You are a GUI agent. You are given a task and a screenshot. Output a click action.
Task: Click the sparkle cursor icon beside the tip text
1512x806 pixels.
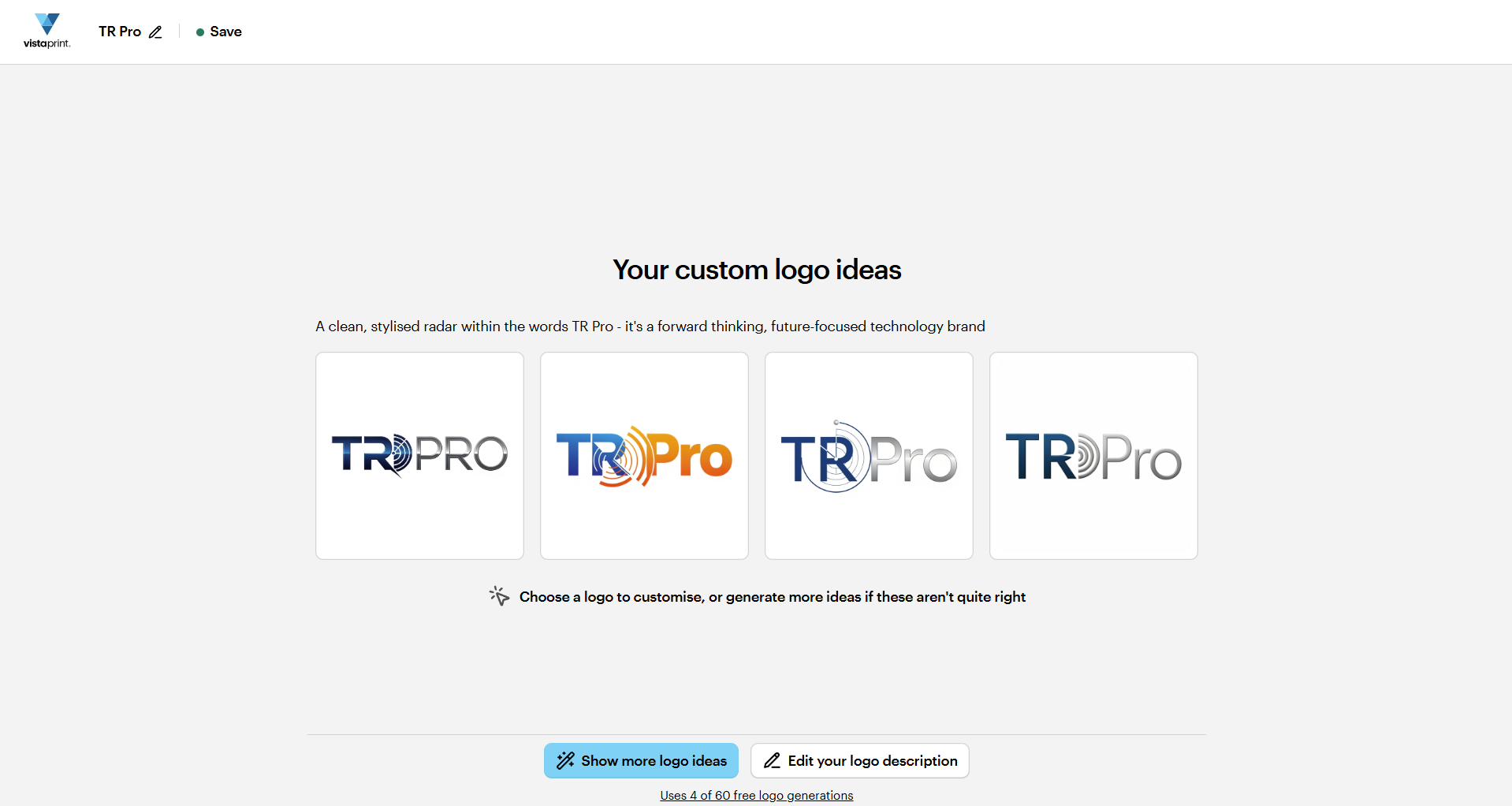[x=498, y=596]
